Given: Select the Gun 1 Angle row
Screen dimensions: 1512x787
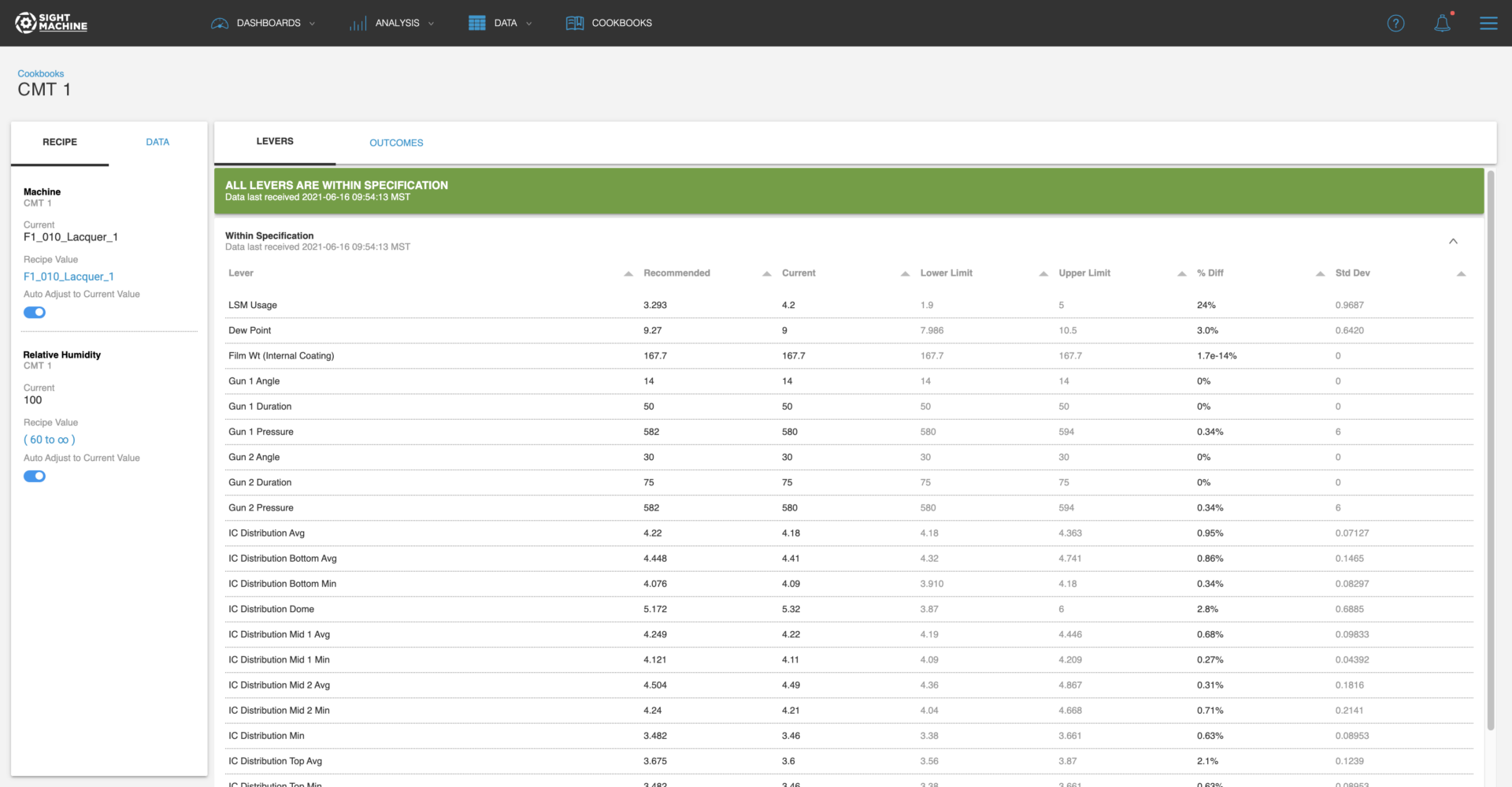Looking at the screenshot, I should pyautogui.click(x=849, y=381).
